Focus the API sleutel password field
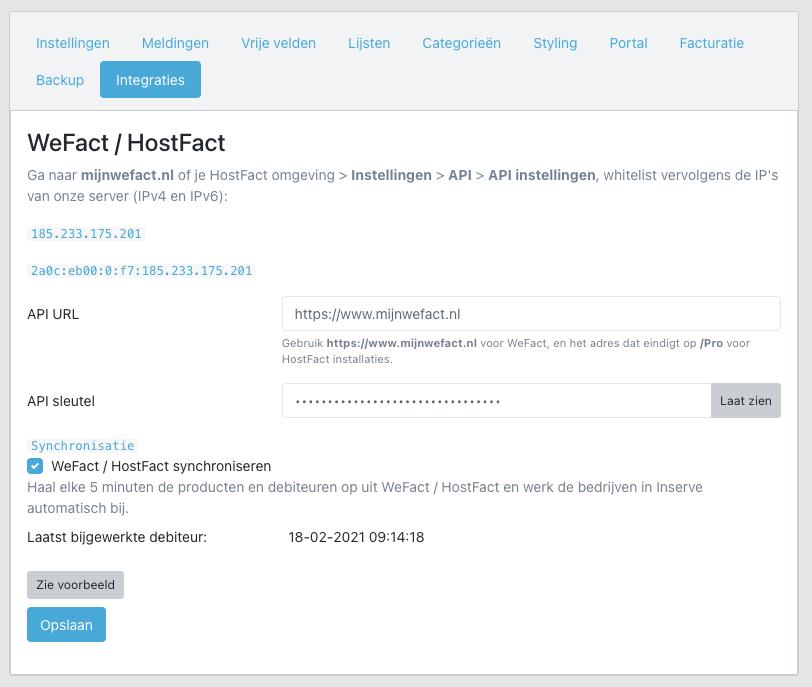 (x=497, y=401)
